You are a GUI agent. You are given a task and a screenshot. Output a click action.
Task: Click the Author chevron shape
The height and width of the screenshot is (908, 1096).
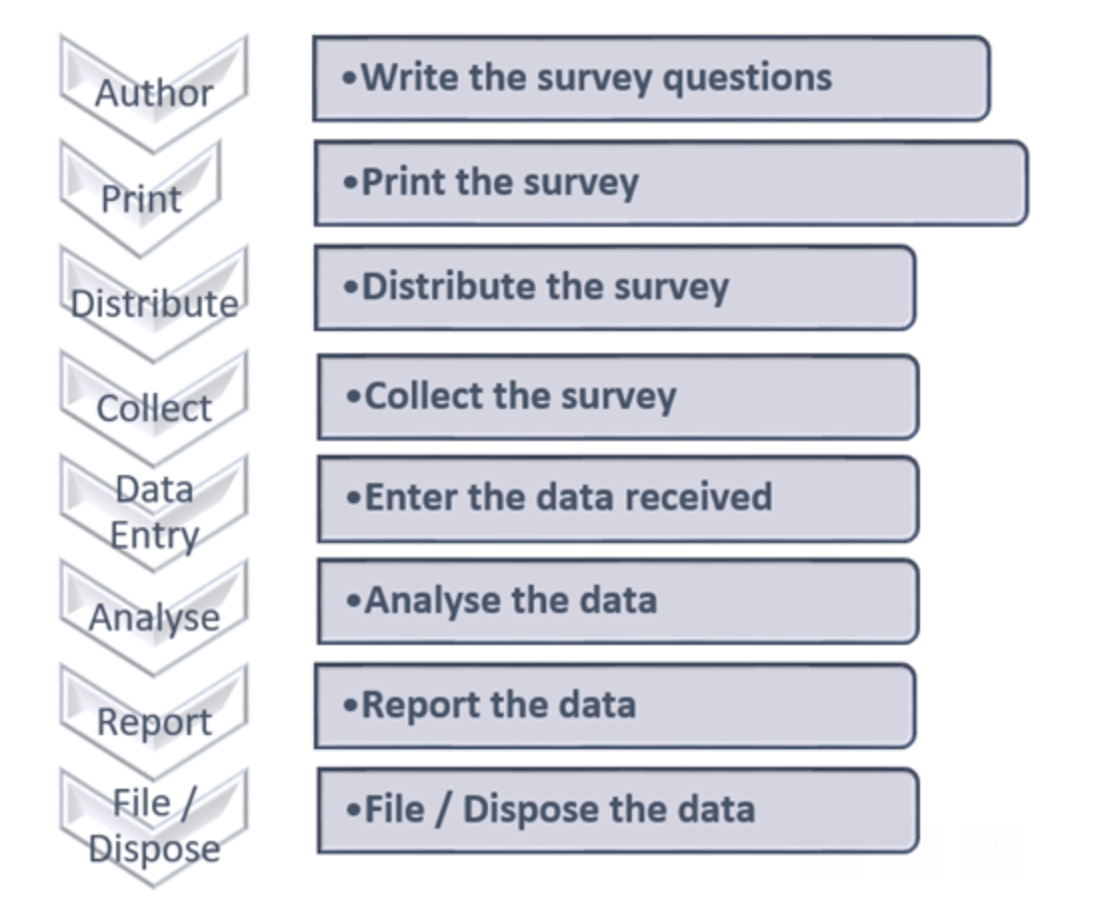(x=154, y=94)
